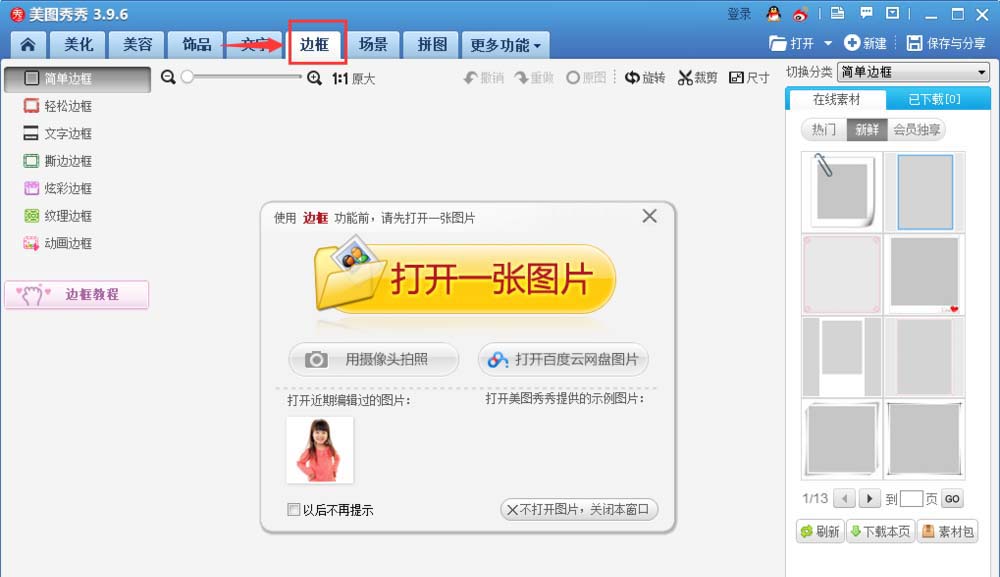Image resolution: width=1000 pixels, height=577 pixels.
Task: Click 用摄像头拍照 camera button
Action: click(x=374, y=360)
